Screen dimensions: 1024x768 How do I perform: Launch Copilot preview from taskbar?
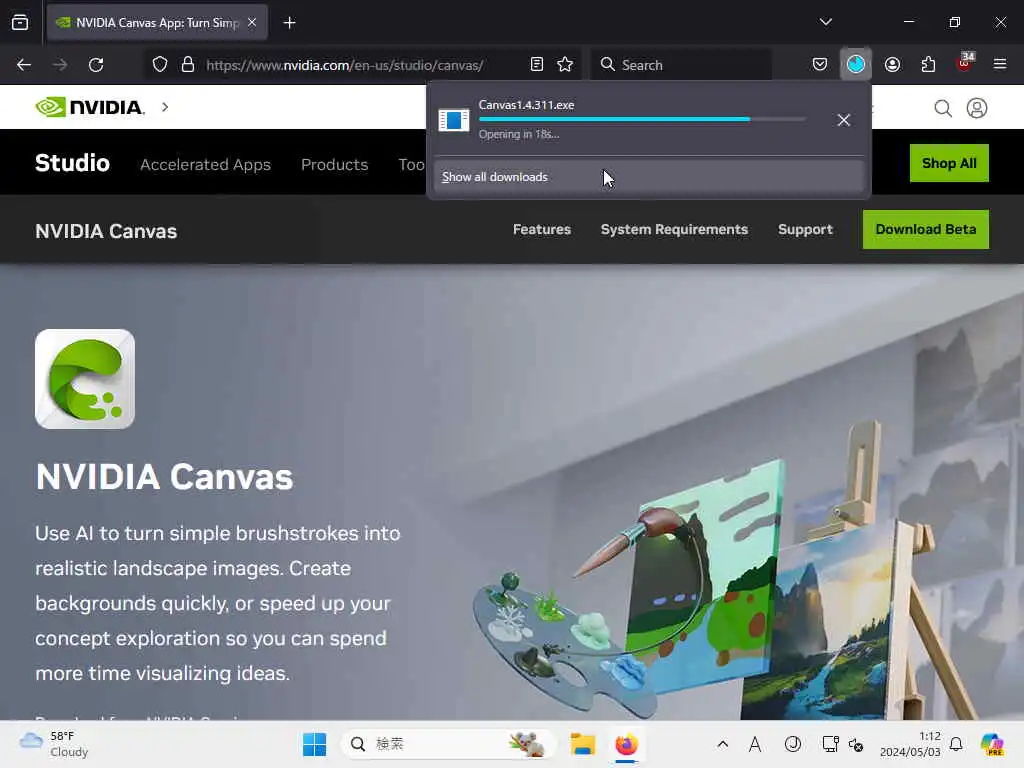pos(993,744)
